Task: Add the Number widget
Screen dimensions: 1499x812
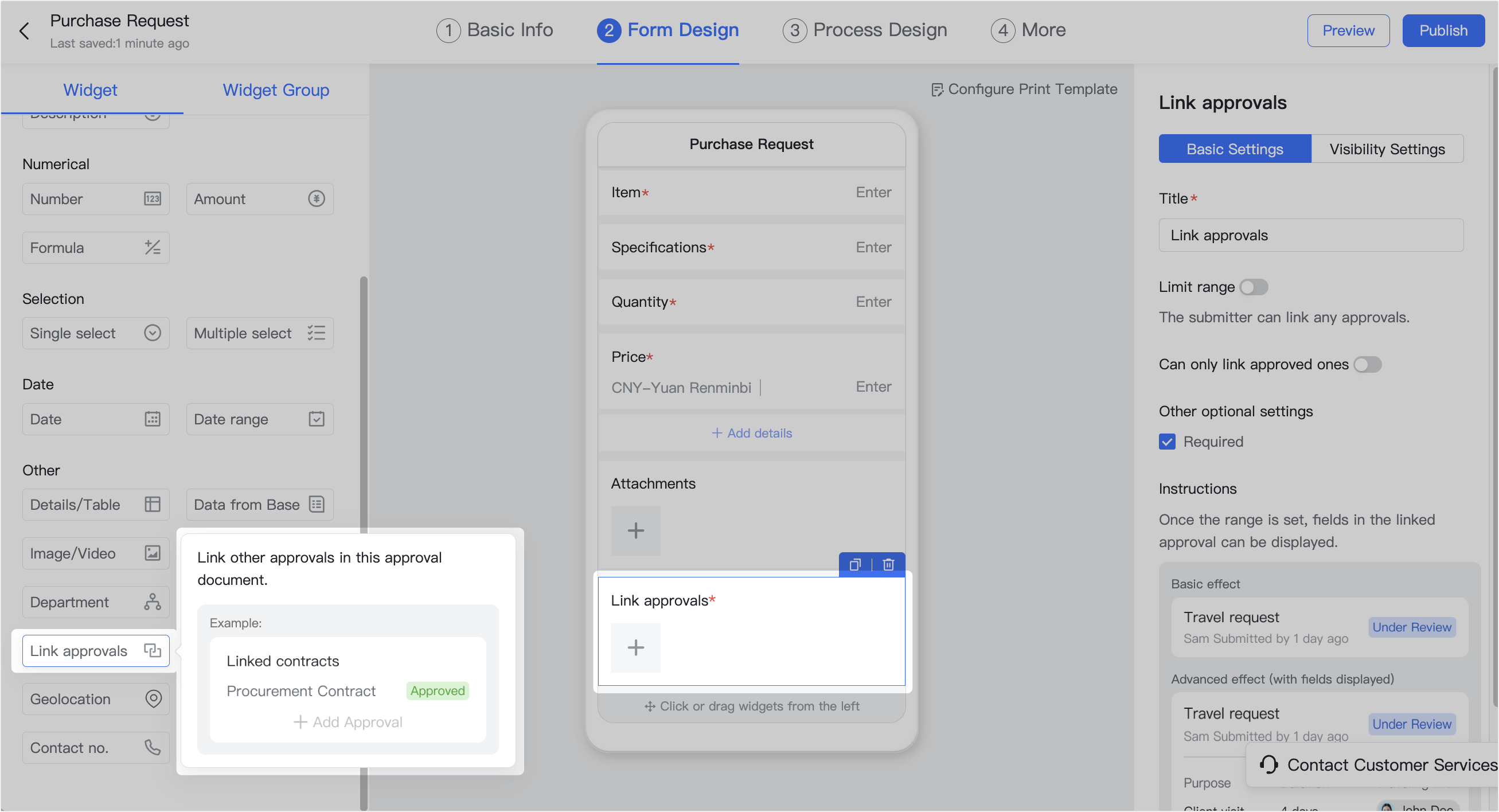Action: (x=96, y=199)
